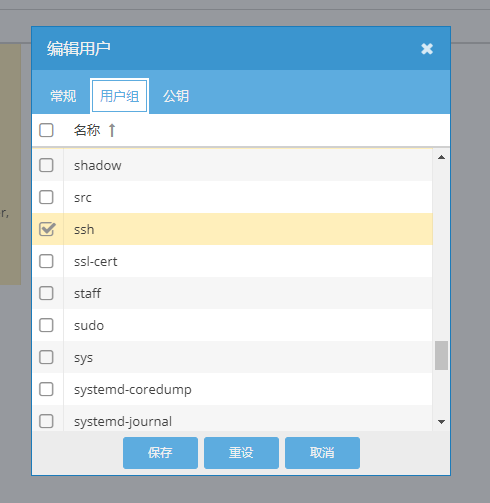Check the ssl-cert group checkbox

(46, 261)
